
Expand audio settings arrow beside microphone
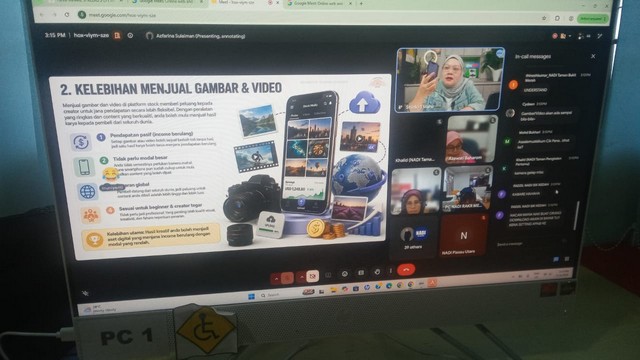pyautogui.click(x=276, y=278)
